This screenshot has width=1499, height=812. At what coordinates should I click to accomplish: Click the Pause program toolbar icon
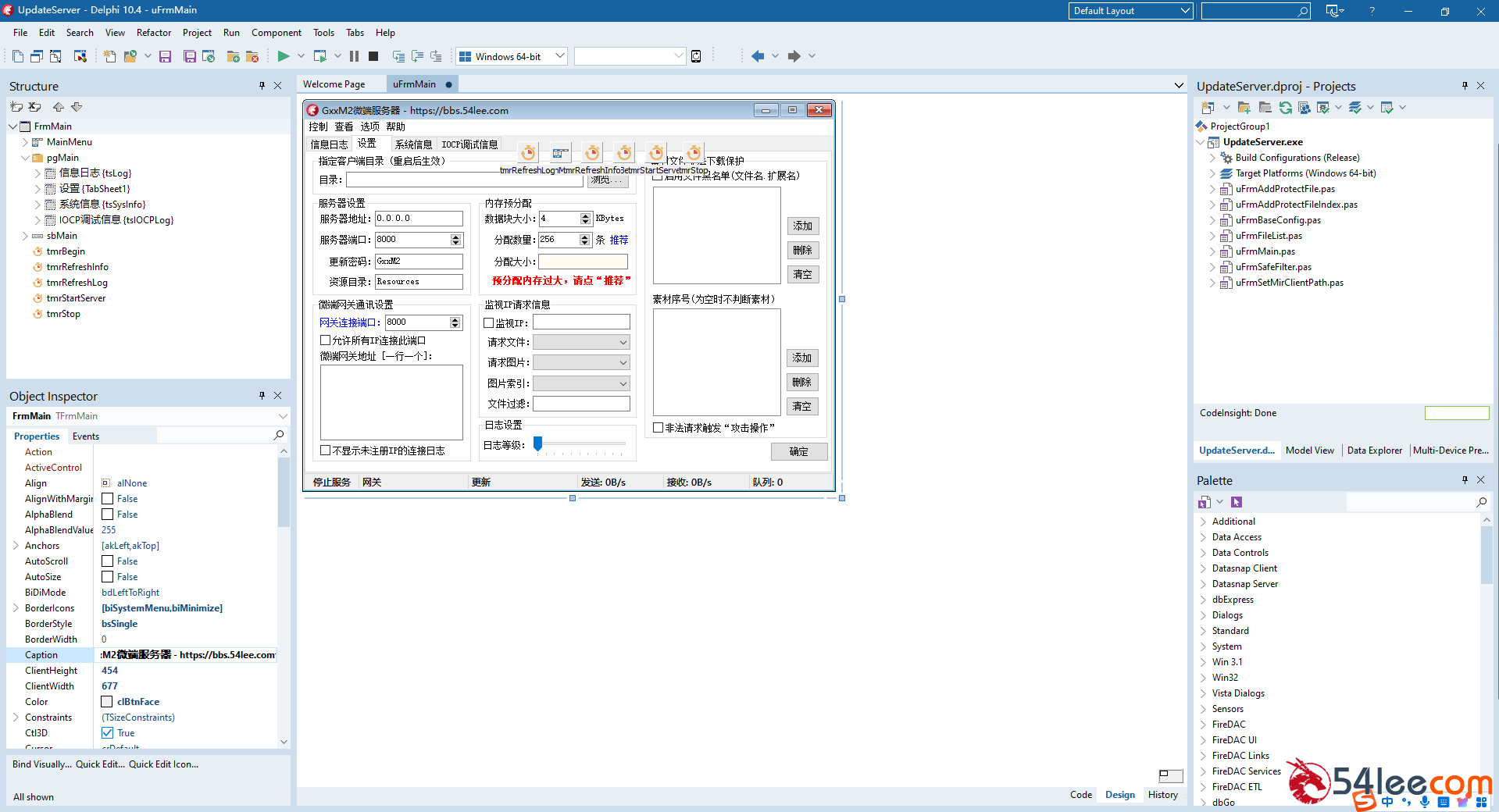point(354,56)
